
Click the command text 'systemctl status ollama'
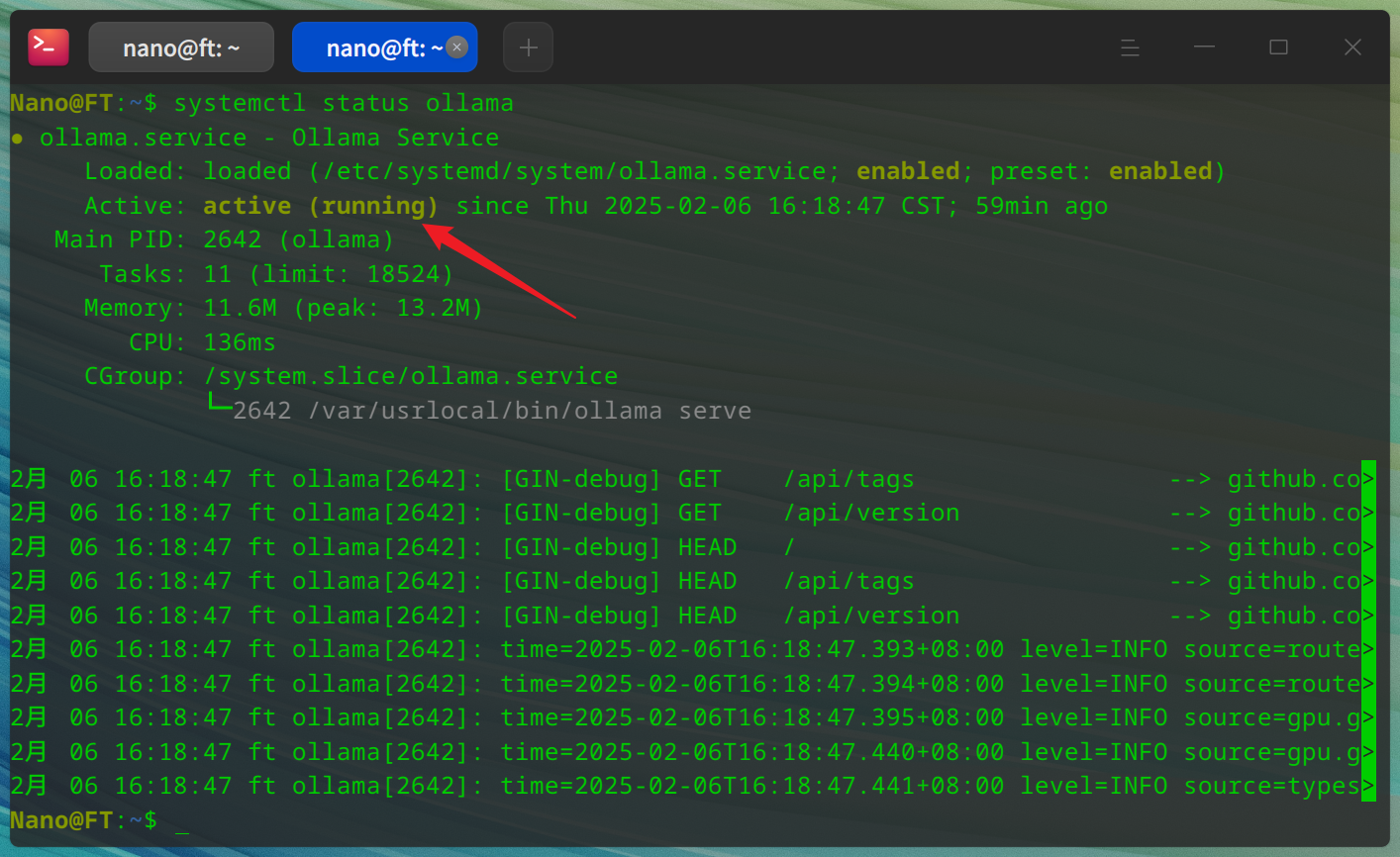(x=344, y=103)
